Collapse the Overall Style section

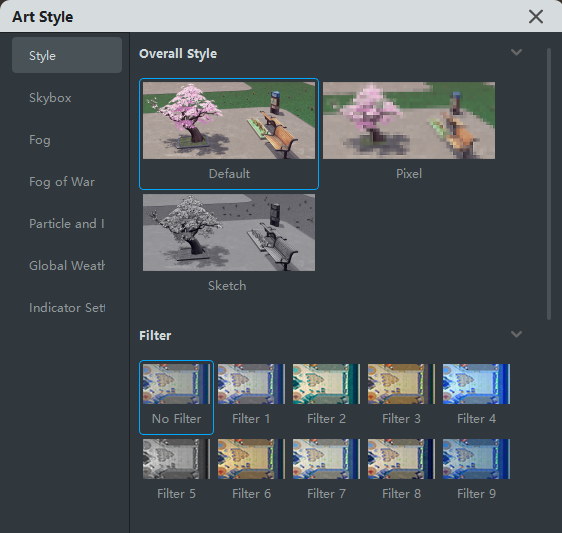tap(516, 52)
